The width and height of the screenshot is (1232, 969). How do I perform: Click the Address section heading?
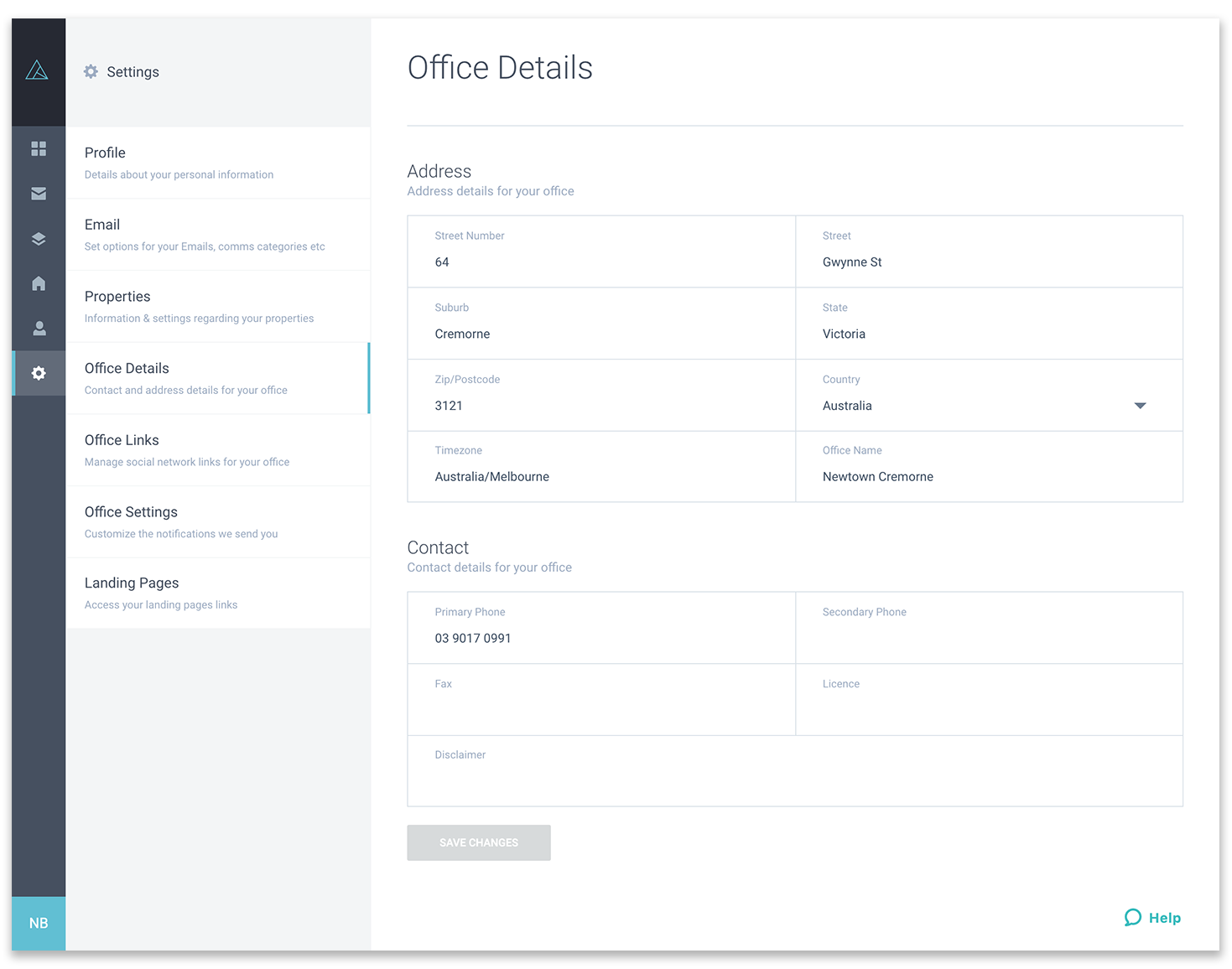tap(439, 171)
